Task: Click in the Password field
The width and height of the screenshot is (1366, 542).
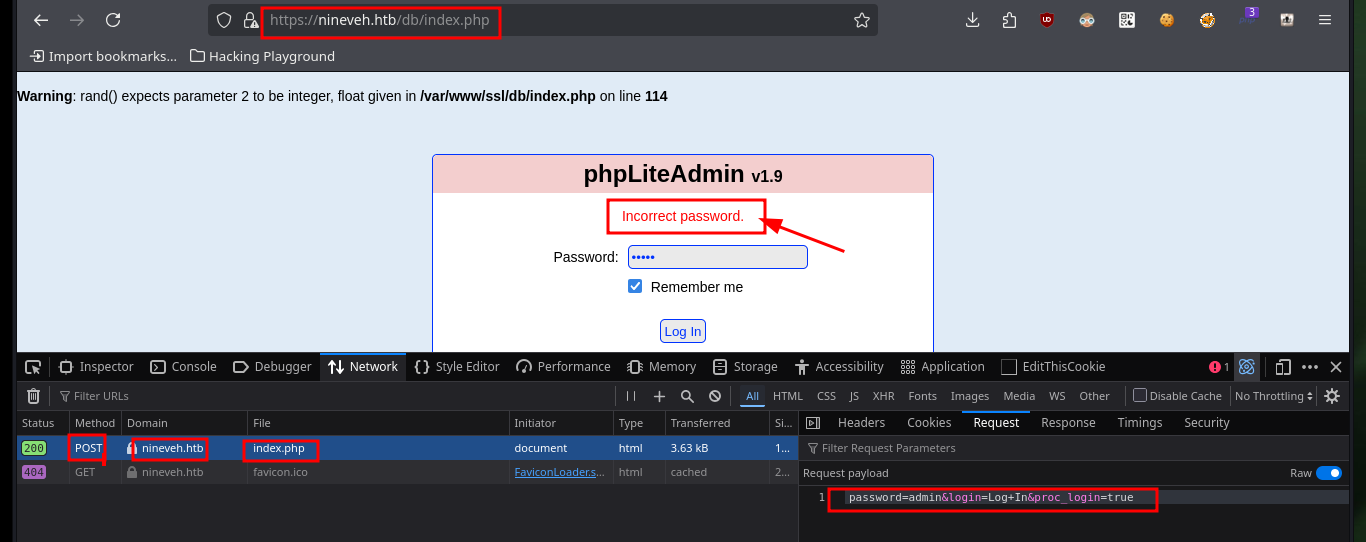Action: [x=717, y=257]
